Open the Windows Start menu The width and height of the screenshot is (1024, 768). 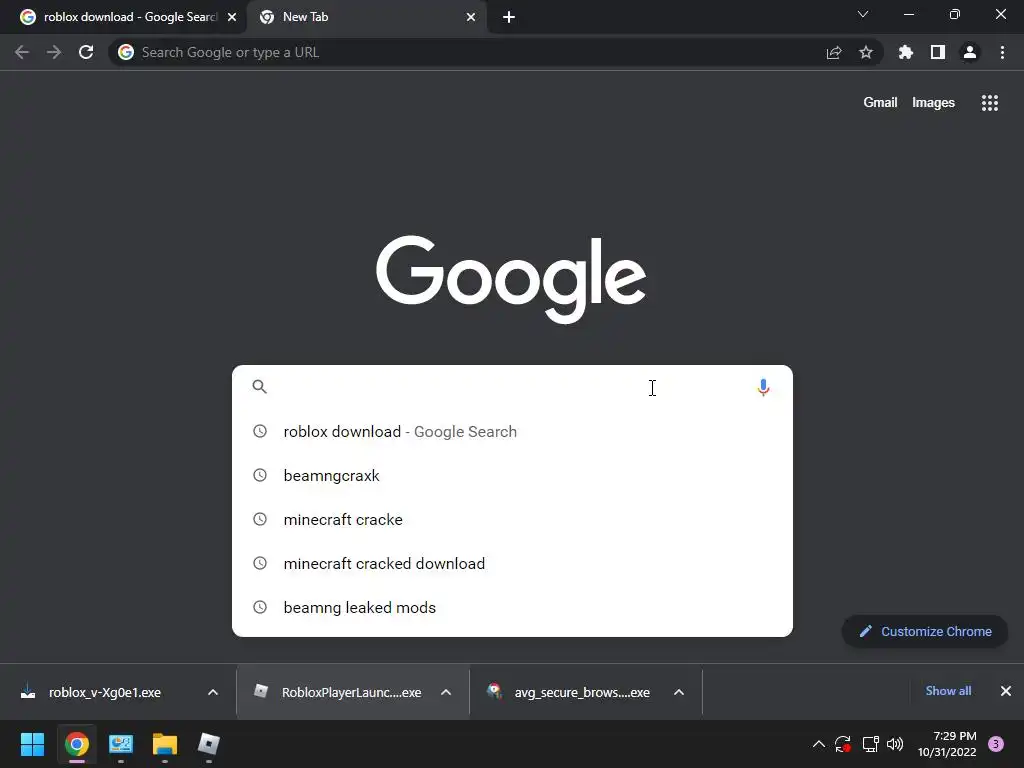click(x=32, y=744)
